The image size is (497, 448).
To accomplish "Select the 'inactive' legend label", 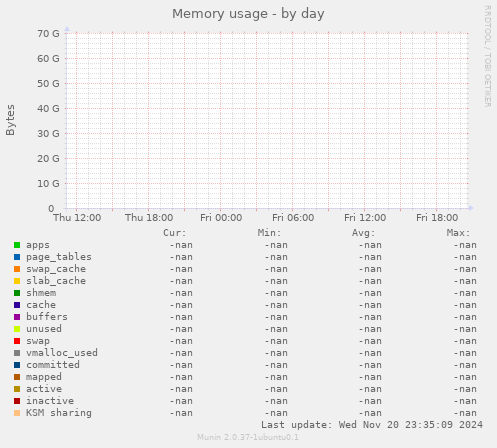I will pos(50,401).
